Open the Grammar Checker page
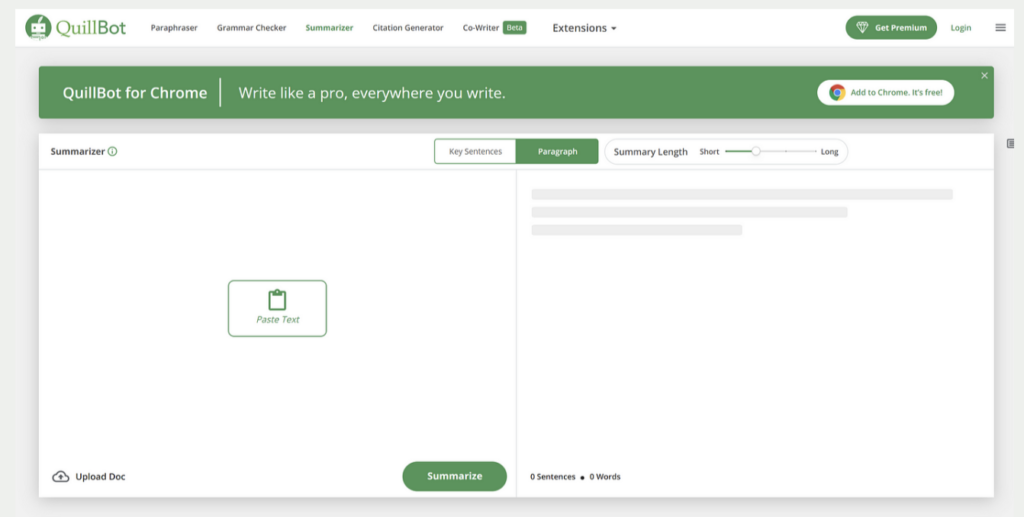Image resolution: width=1024 pixels, height=517 pixels. tap(251, 28)
